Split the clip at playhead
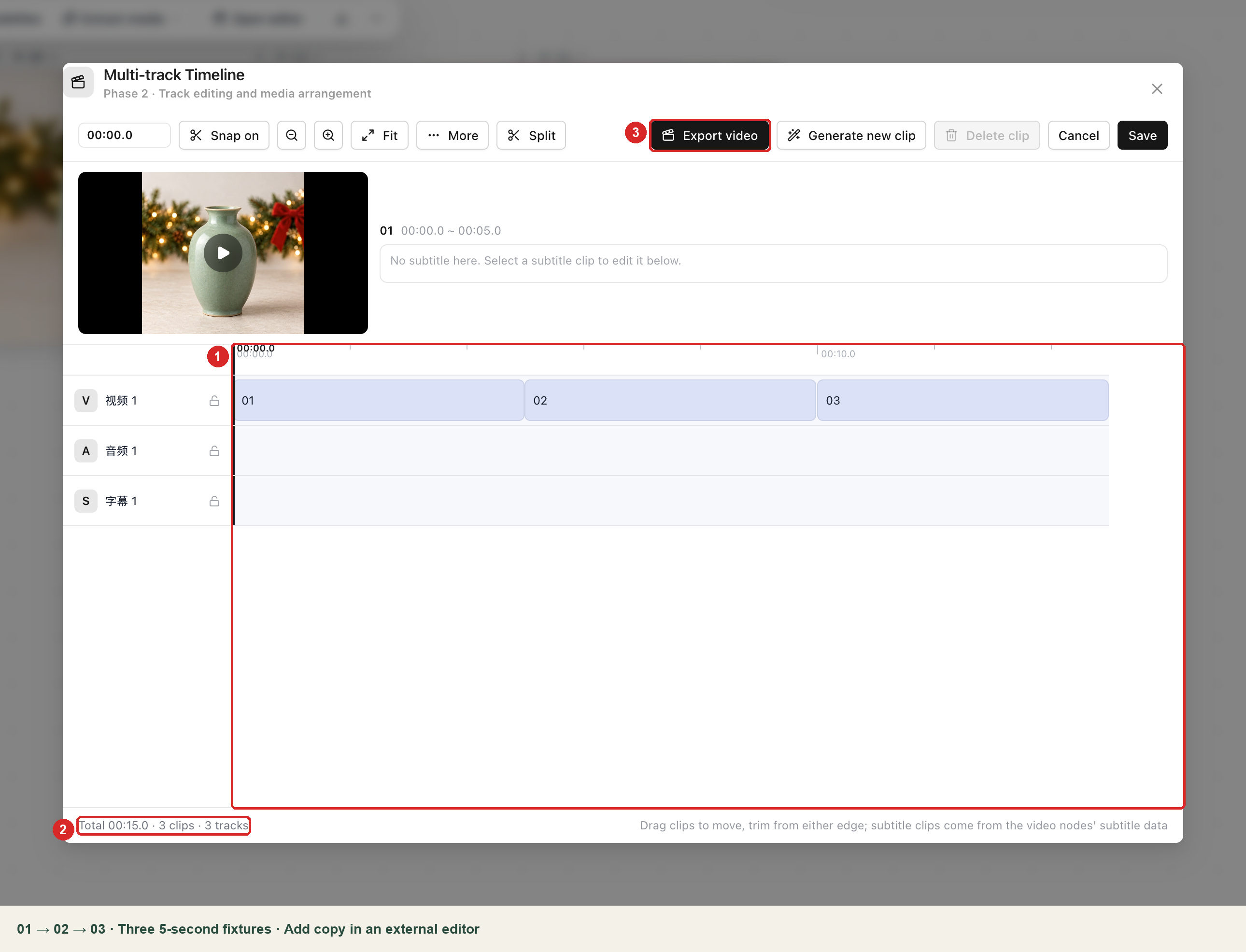Image resolution: width=1246 pixels, height=952 pixels. pos(531,136)
